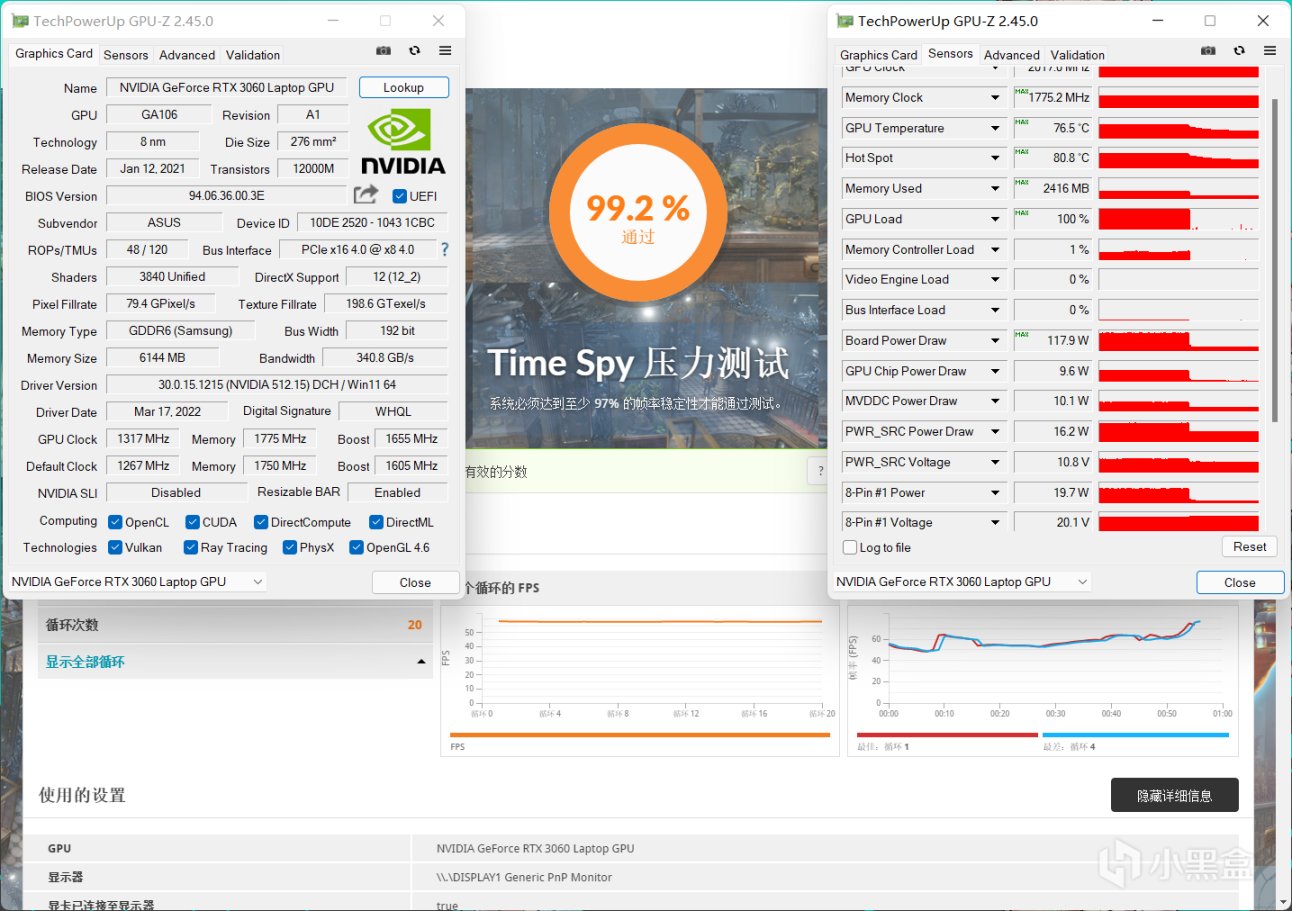Toggle the DirectML checkbox
Viewport: 1292px width, 911px height.
coord(376,522)
